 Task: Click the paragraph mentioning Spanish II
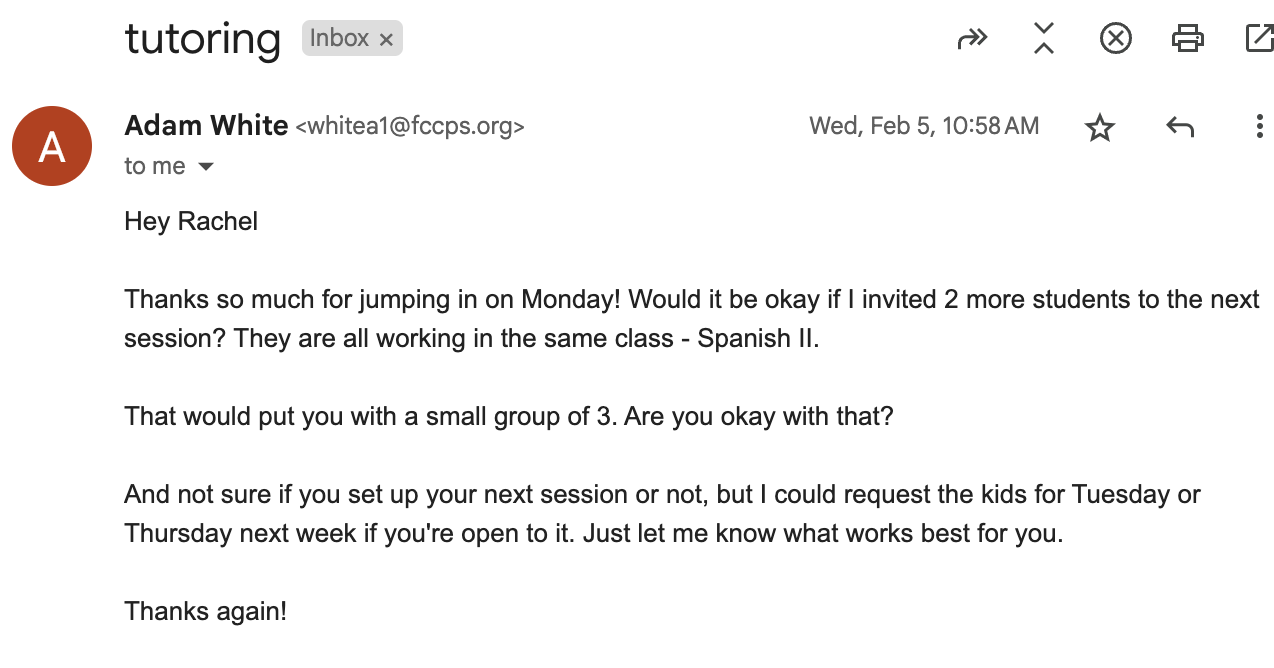pos(691,319)
